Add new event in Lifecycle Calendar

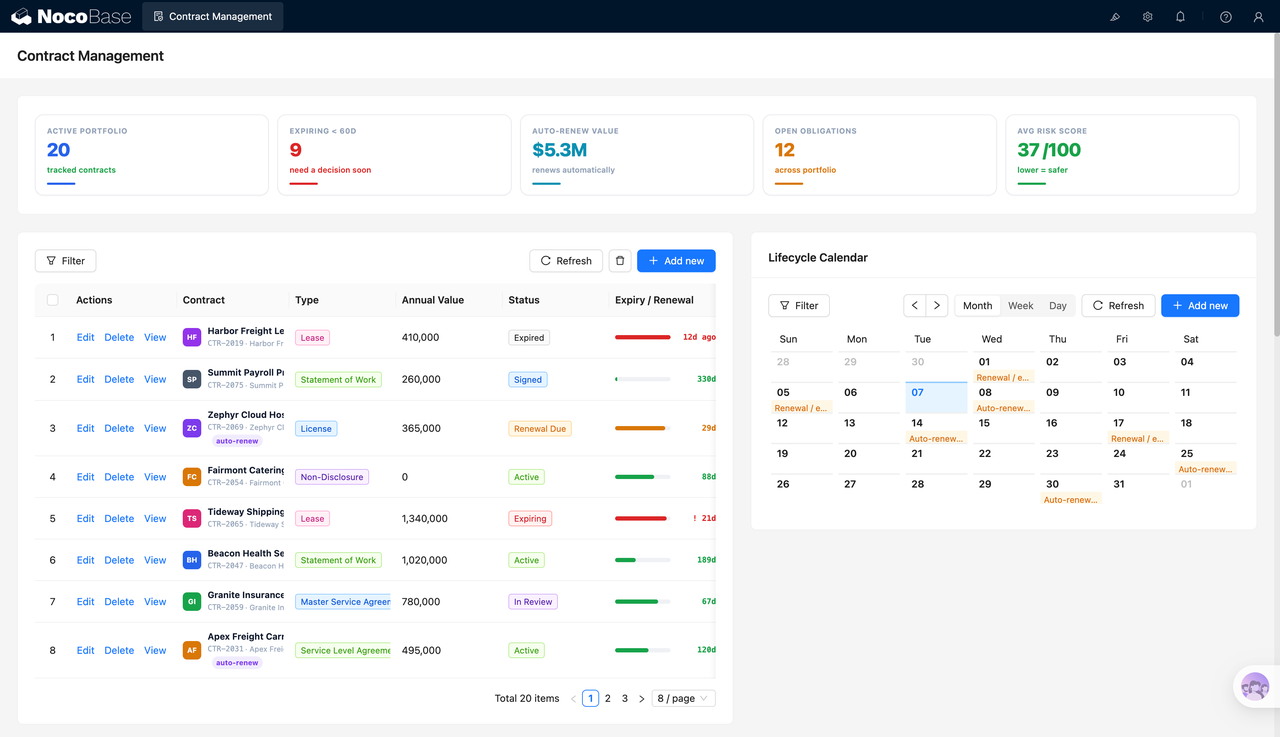pos(1200,306)
